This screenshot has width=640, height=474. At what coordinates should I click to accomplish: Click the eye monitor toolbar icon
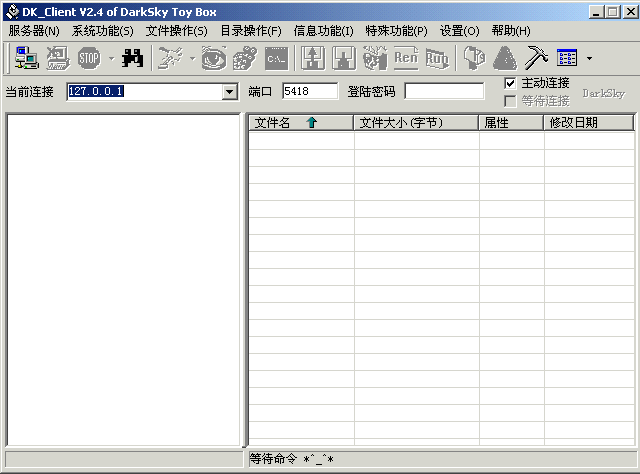[x=213, y=58]
